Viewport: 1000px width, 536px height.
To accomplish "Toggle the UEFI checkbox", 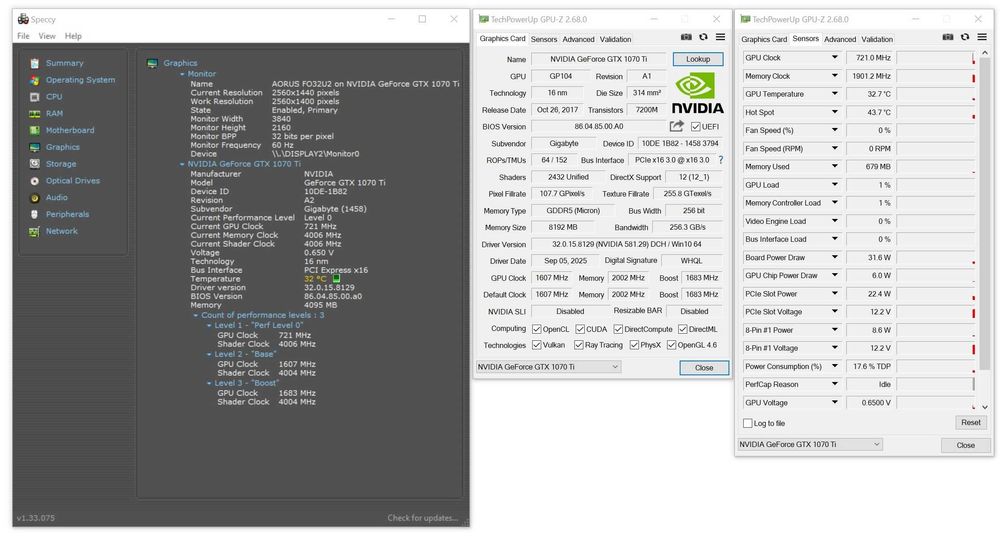I will pos(695,127).
